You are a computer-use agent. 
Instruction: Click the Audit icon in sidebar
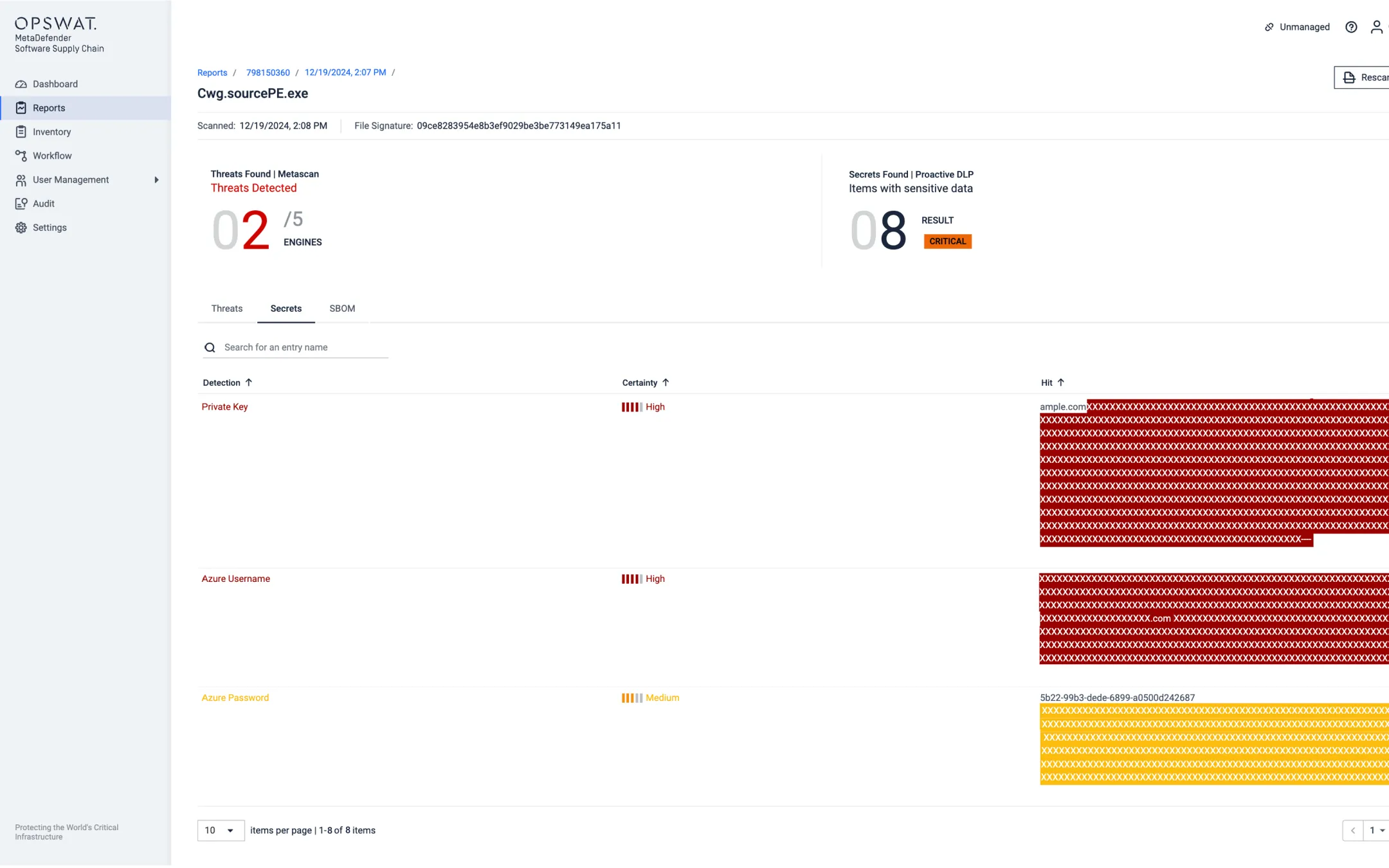point(21,204)
